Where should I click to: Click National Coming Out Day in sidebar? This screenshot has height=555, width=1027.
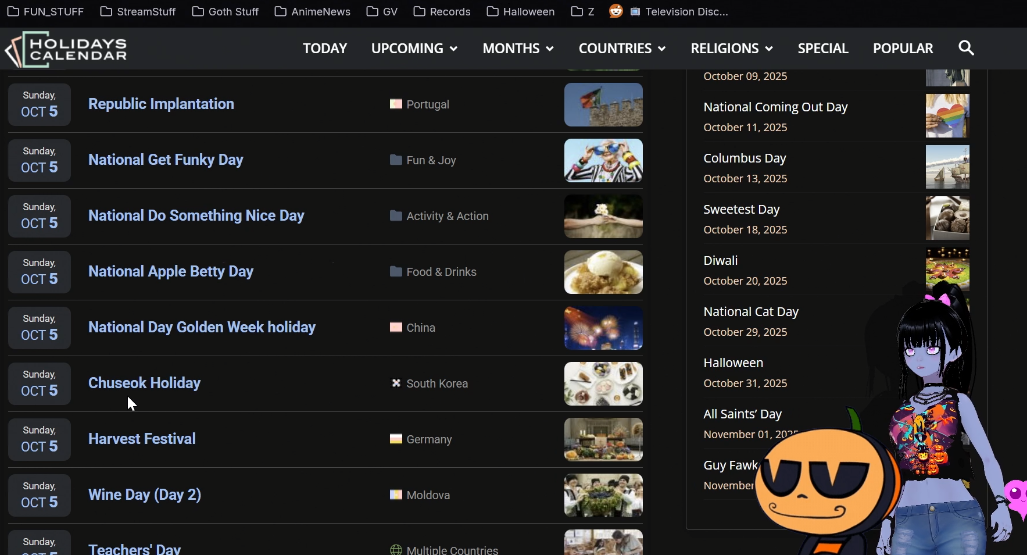(775, 107)
